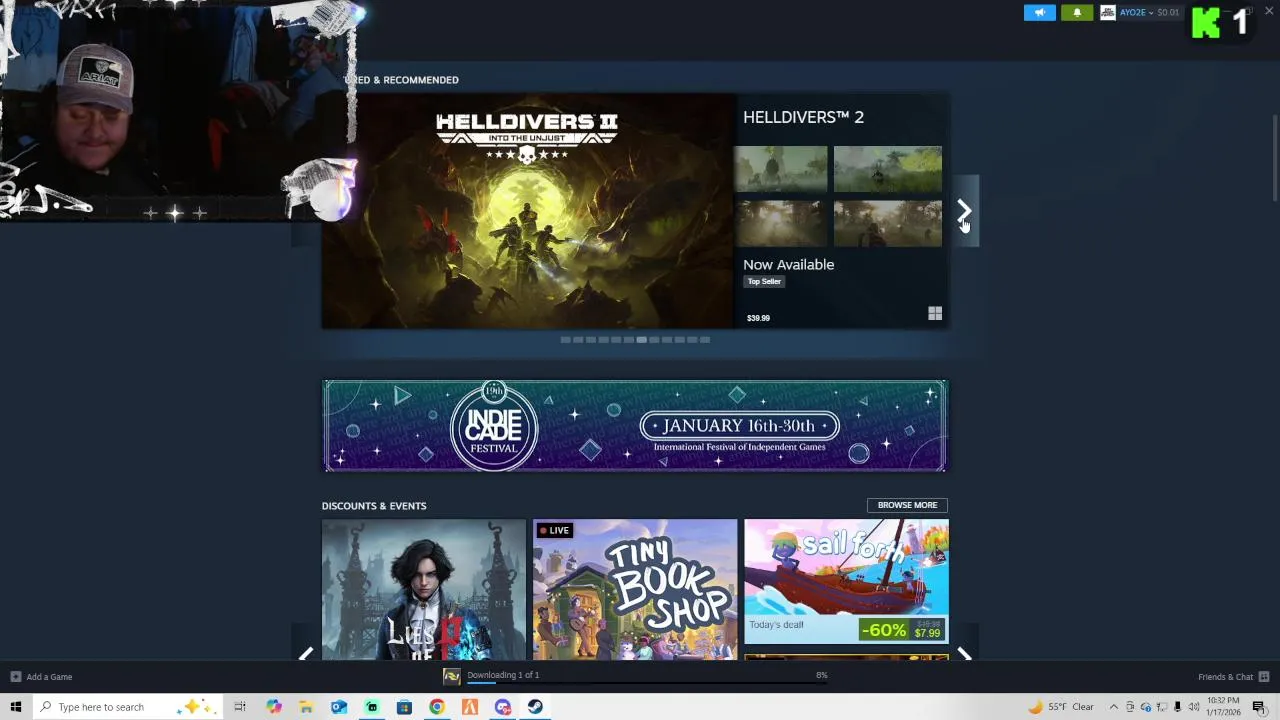Click the taskbar search box
This screenshot has height=720, width=1280.
click(x=130, y=707)
